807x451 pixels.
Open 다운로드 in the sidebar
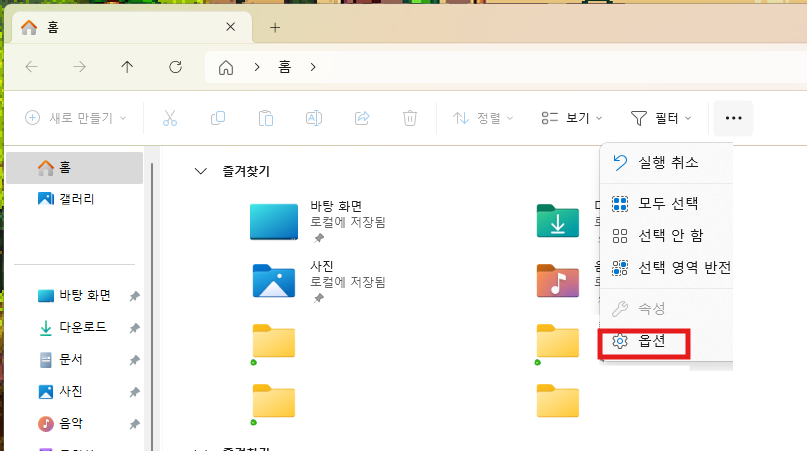(x=74, y=327)
